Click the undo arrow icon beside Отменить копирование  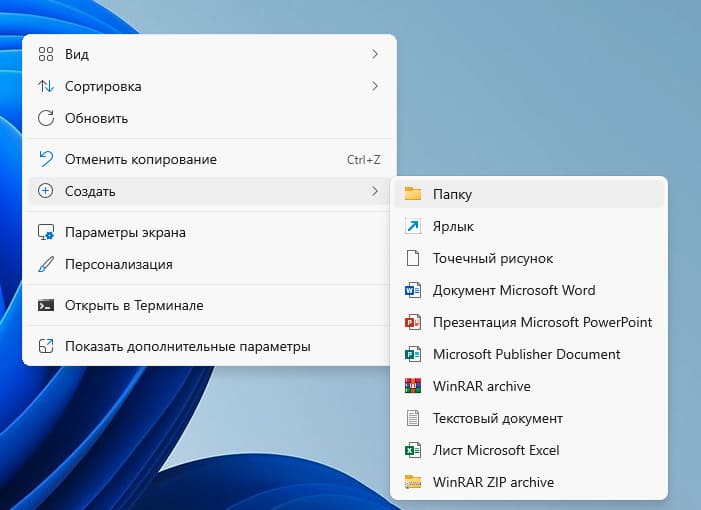point(46,159)
